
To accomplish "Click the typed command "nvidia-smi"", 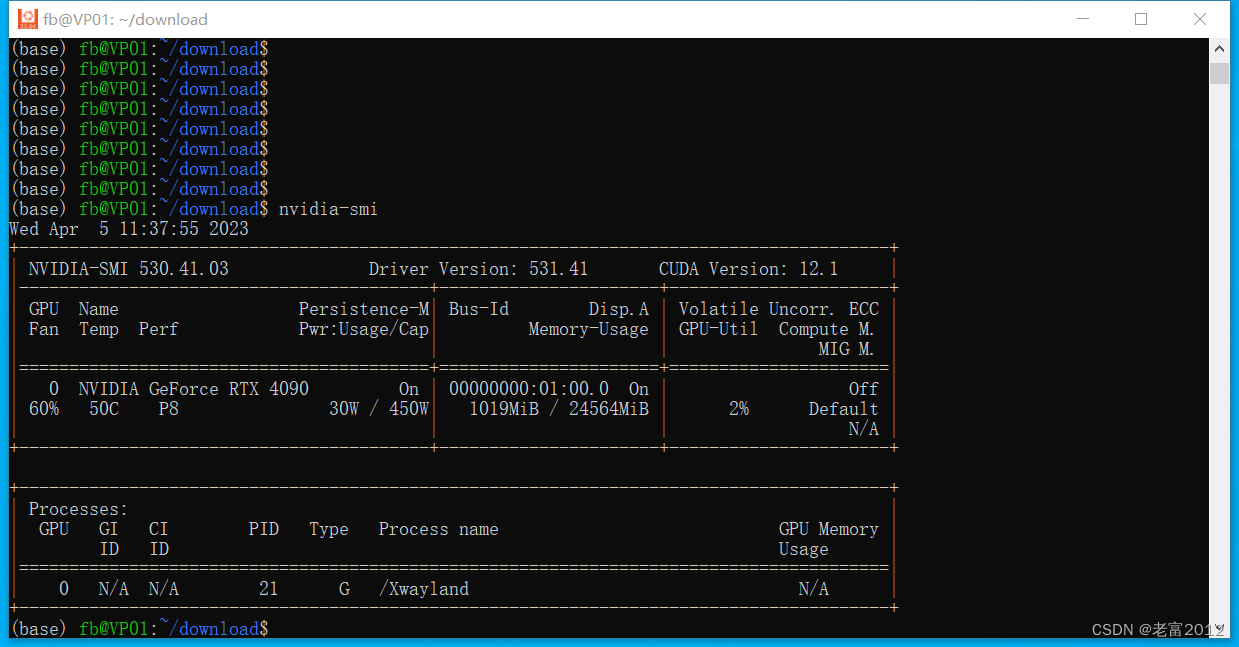I will pos(328,209).
